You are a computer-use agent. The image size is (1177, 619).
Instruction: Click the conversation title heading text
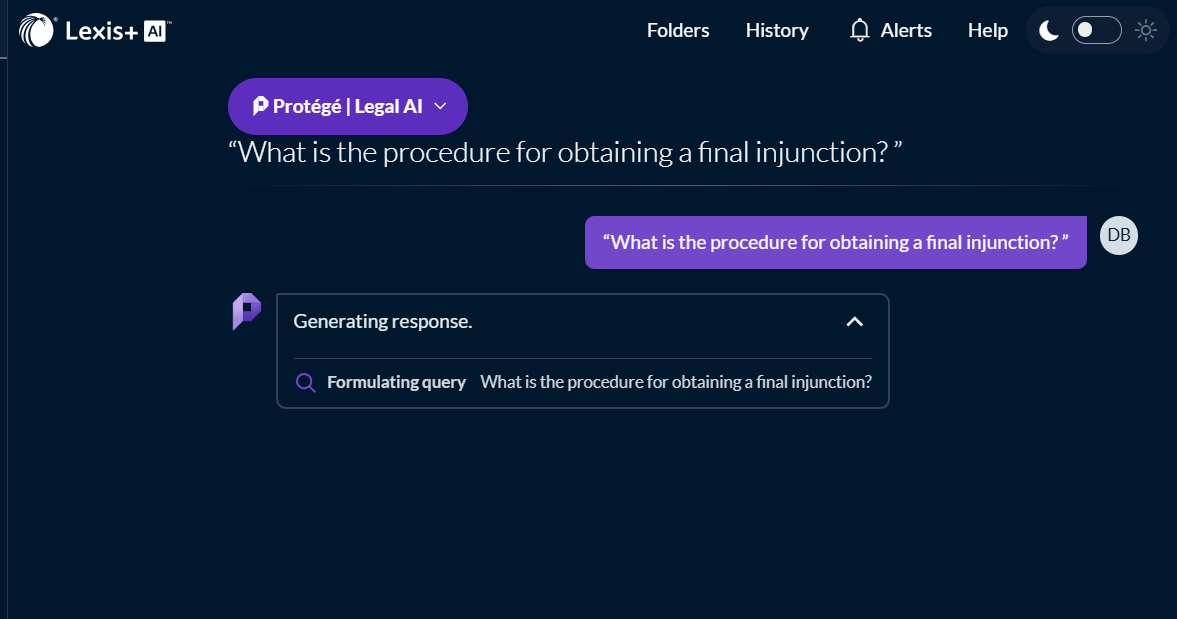click(x=566, y=153)
